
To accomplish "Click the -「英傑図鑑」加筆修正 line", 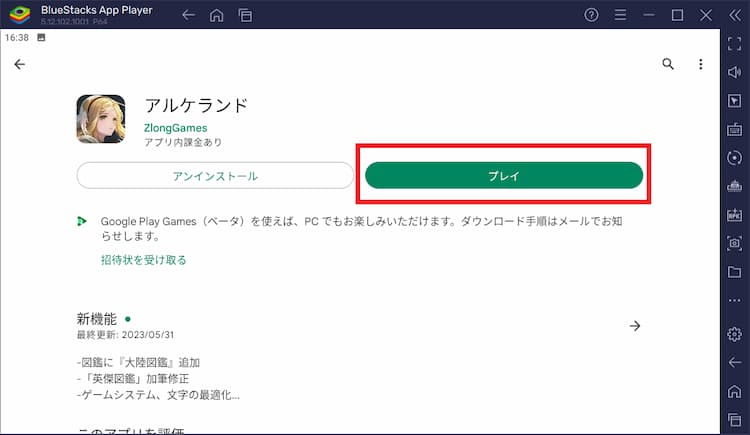I will [x=133, y=379].
